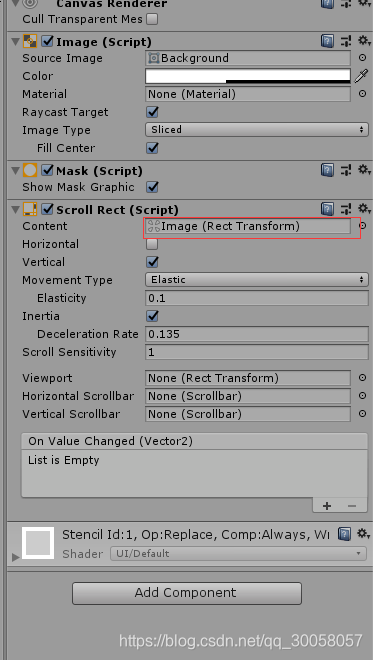Open help for the UI/Default material
Screen dimensions: 373x660
pyautogui.click(x=344, y=534)
